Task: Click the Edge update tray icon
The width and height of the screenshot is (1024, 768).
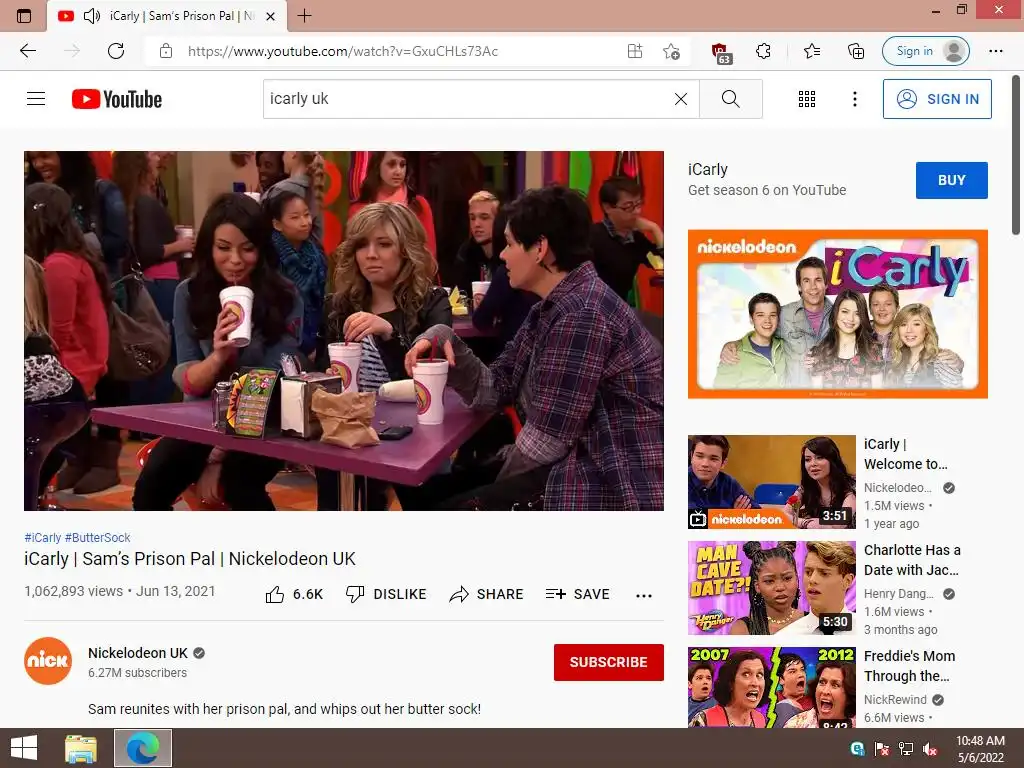Action: pyautogui.click(x=857, y=749)
